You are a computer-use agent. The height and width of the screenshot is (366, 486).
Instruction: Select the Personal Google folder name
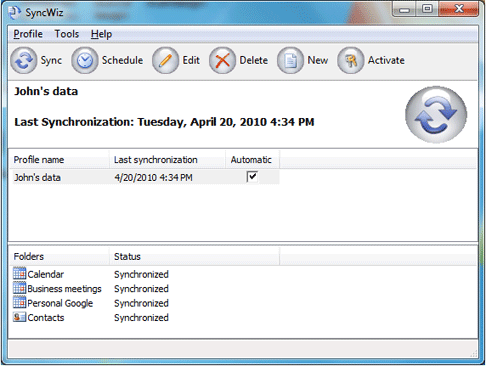(x=60, y=303)
